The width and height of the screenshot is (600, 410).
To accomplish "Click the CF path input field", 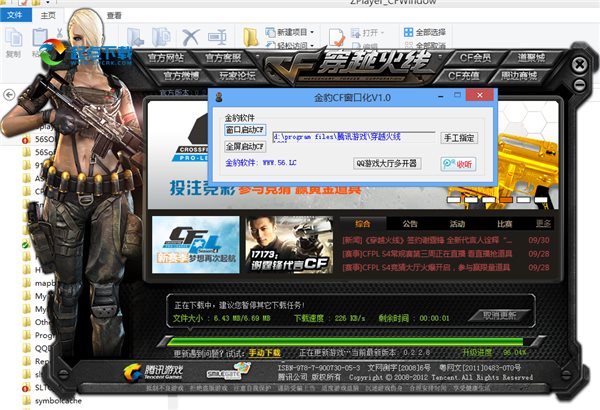I will 354,137.
